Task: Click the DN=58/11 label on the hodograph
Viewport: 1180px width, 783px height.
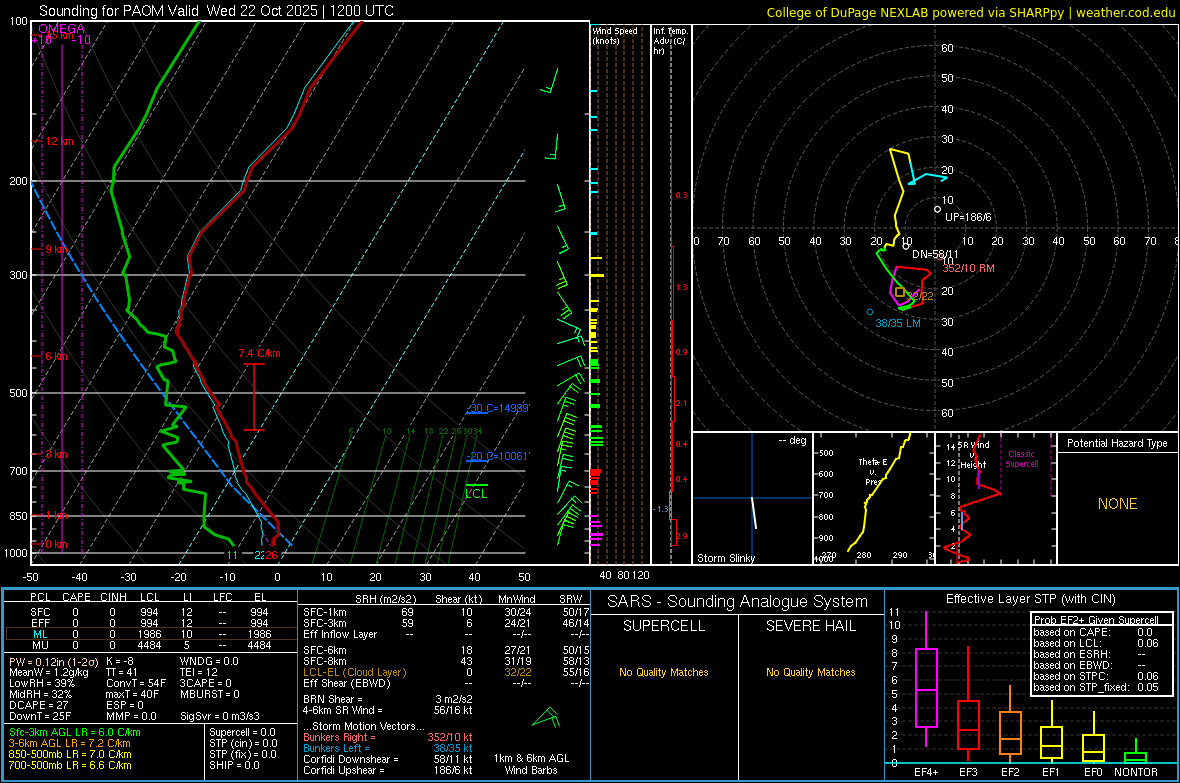Action: (x=935, y=254)
